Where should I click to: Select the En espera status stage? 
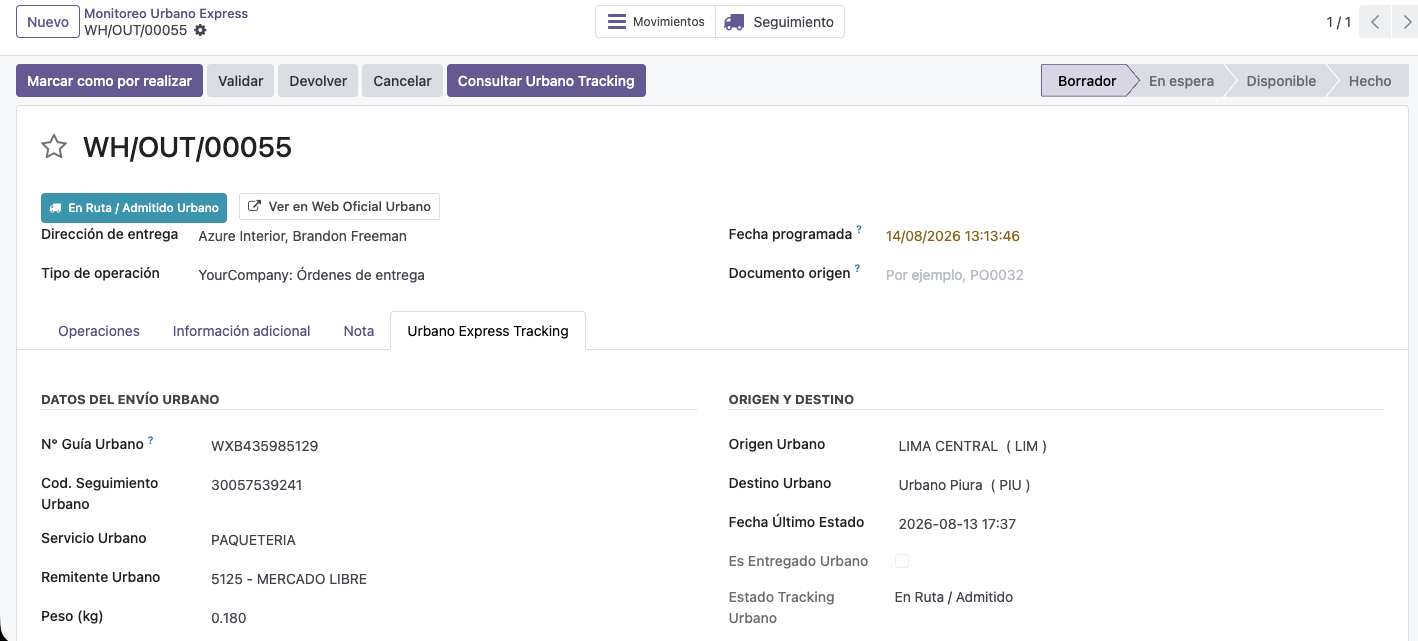[x=1181, y=81]
